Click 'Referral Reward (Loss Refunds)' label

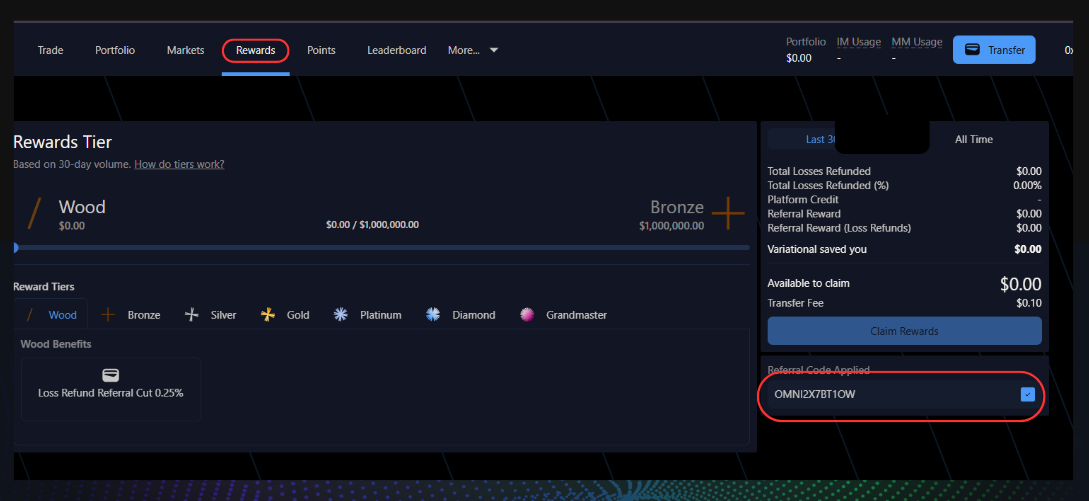coord(839,228)
